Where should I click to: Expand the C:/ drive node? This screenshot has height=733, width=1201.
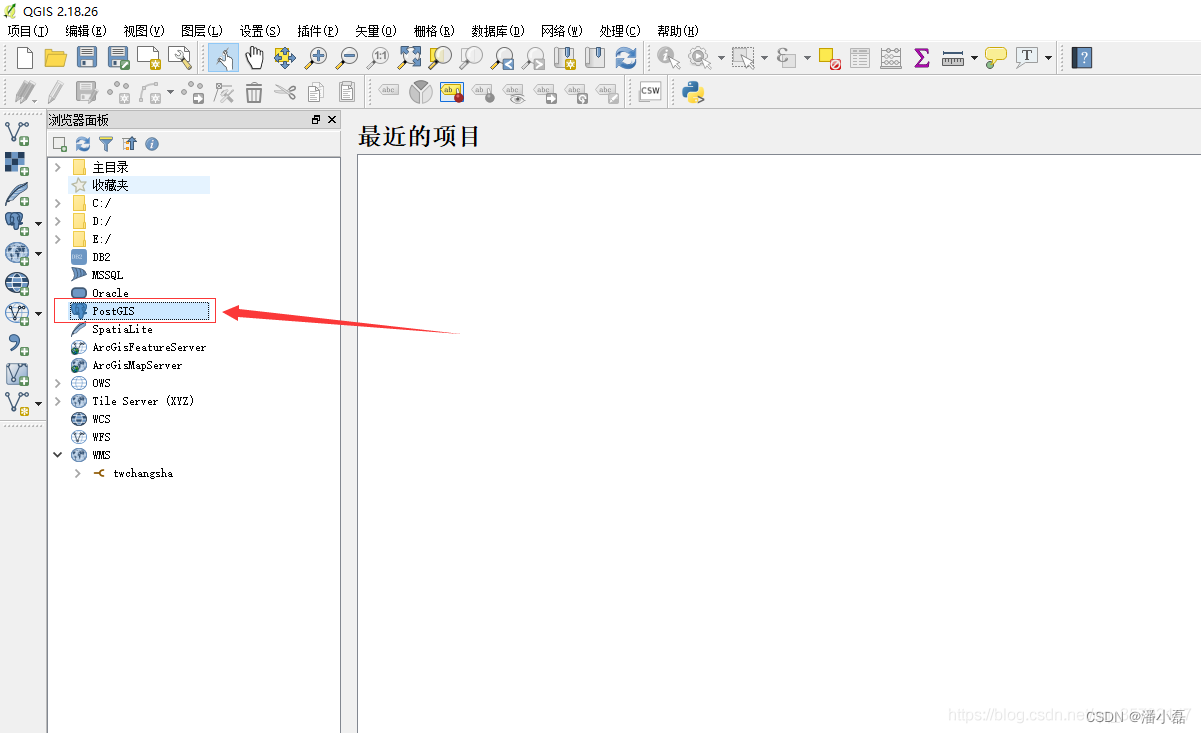[58, 203]
